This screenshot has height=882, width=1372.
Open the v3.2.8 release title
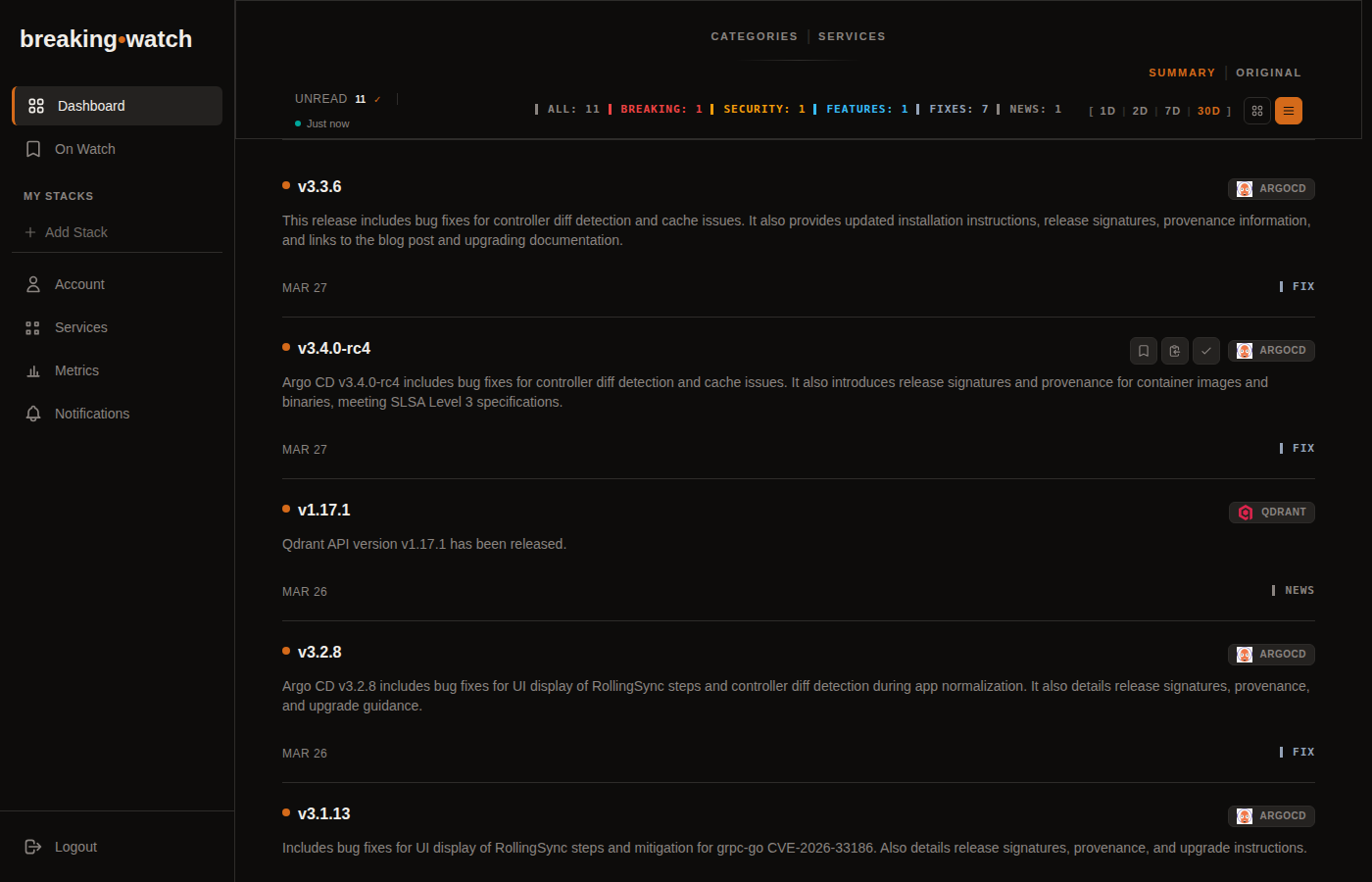click(x=319, y=652)
